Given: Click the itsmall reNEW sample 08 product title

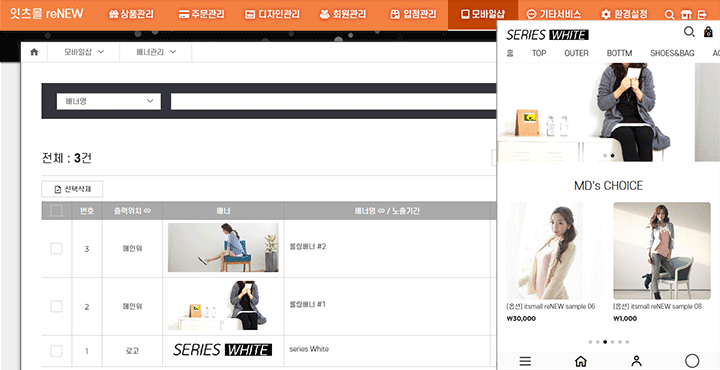Looking at the screenshot, I should (x=658, y=306).
